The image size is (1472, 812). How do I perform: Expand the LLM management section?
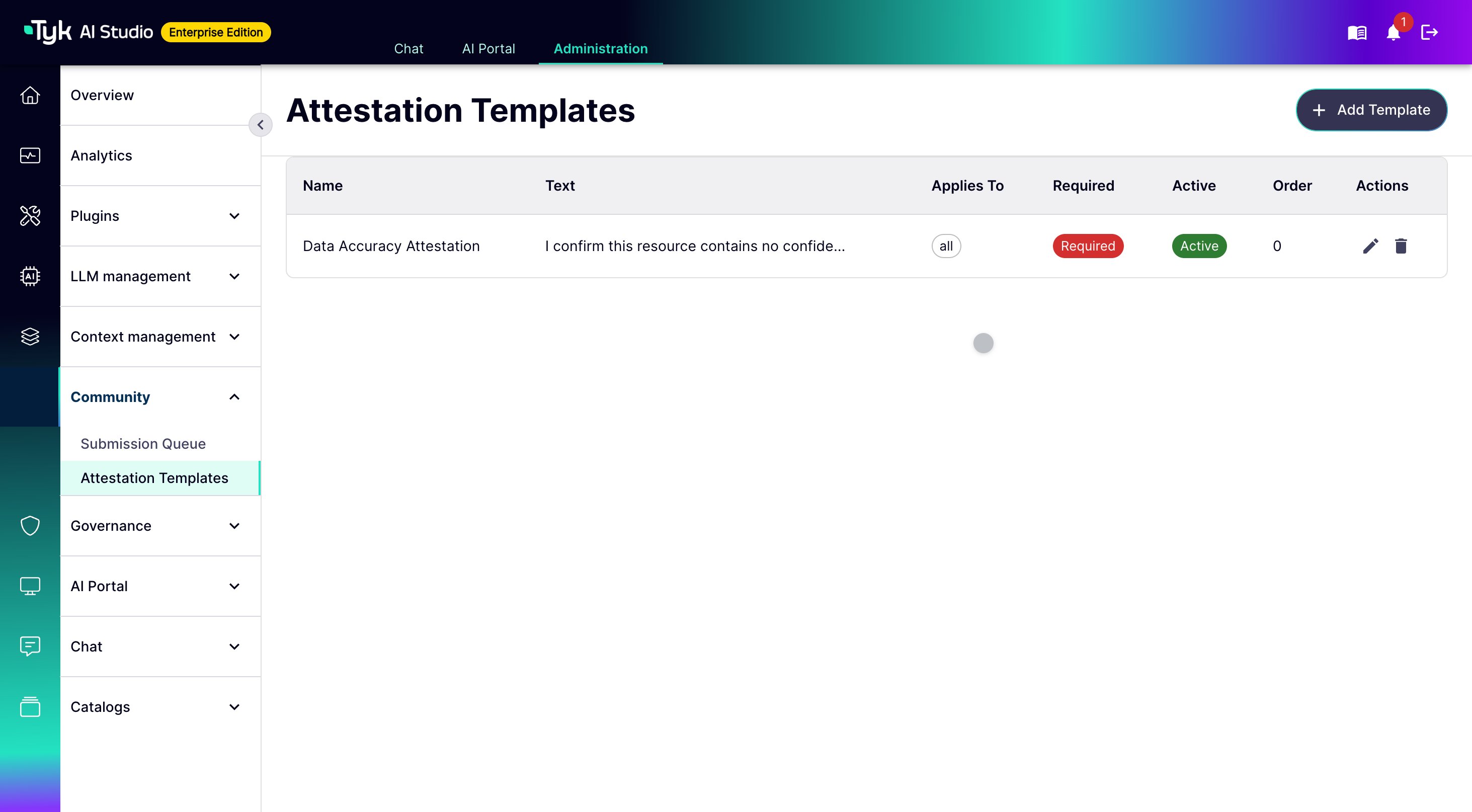coord(160,276)
